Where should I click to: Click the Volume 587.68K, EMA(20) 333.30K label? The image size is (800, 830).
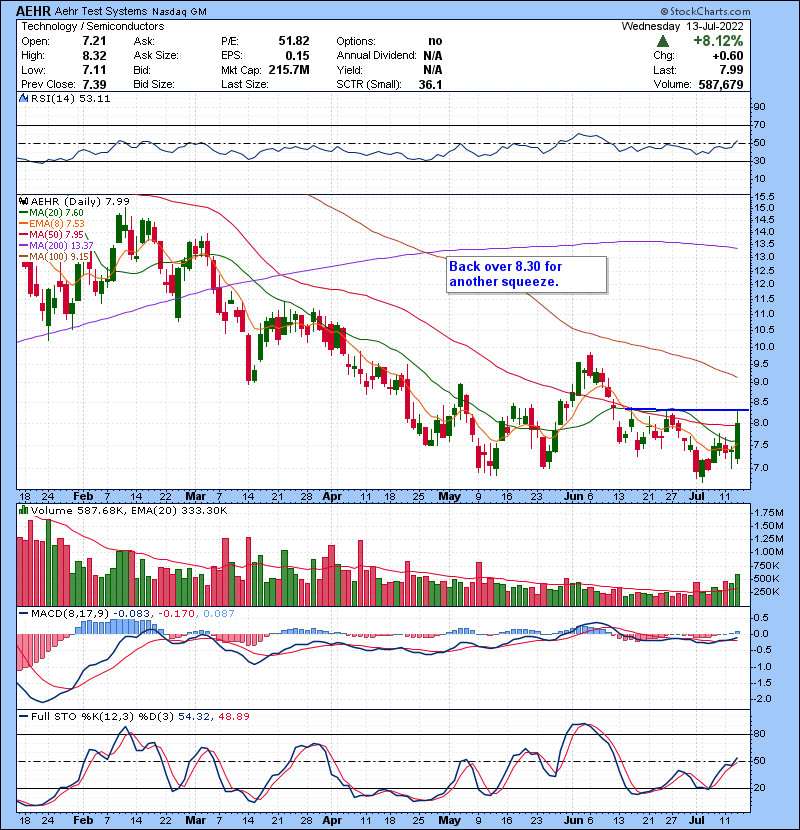(129, 511)
